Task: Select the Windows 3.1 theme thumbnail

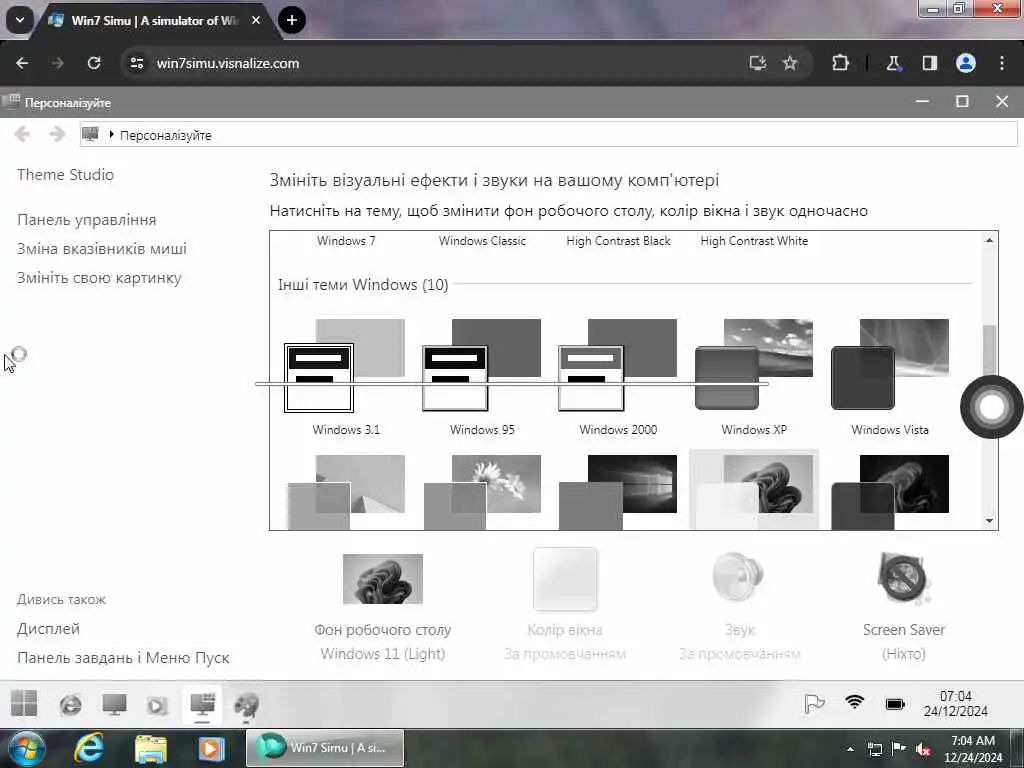Action: [x=345, y=365]
